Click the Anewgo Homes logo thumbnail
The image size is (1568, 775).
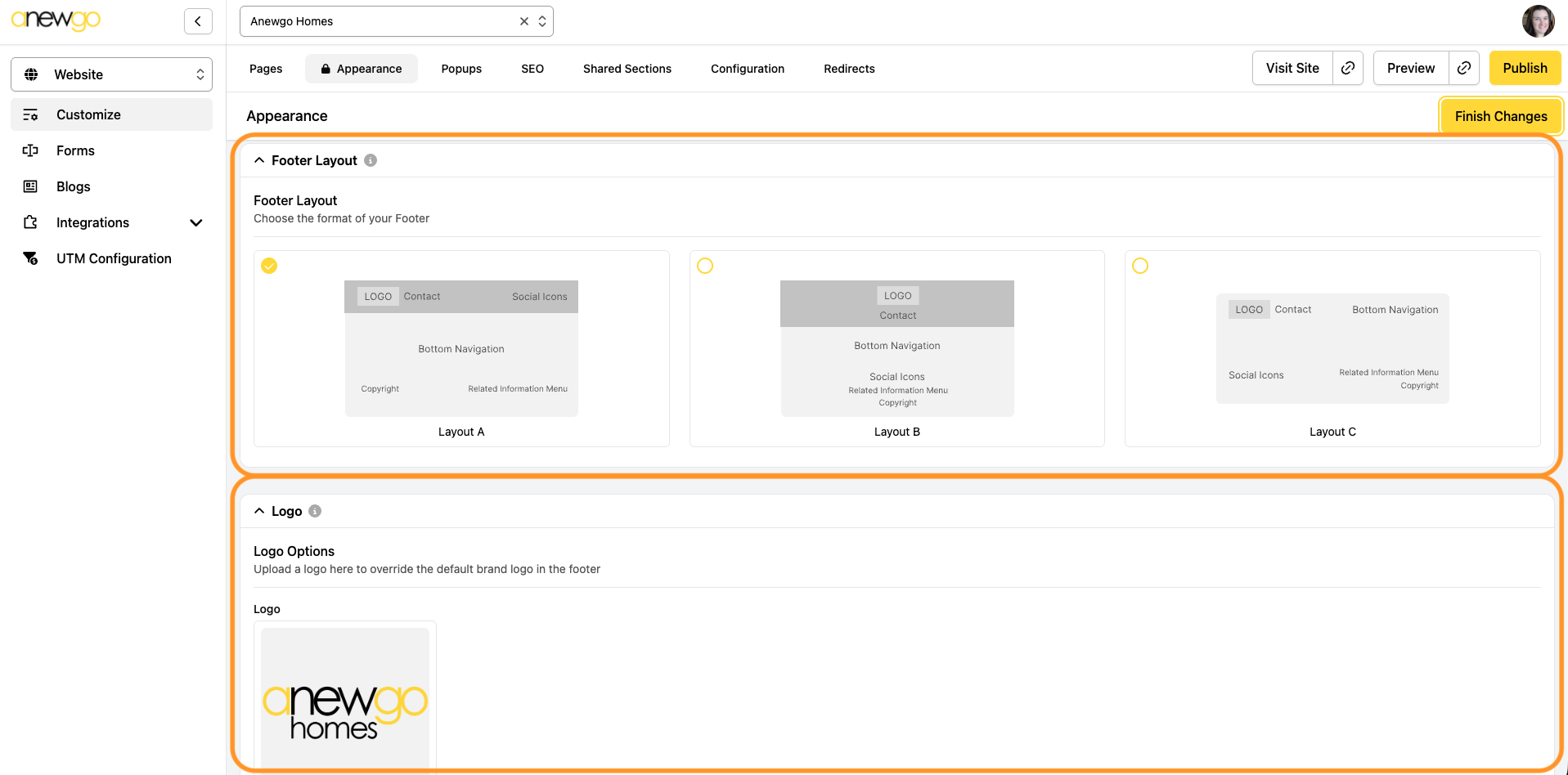[345, 701]
